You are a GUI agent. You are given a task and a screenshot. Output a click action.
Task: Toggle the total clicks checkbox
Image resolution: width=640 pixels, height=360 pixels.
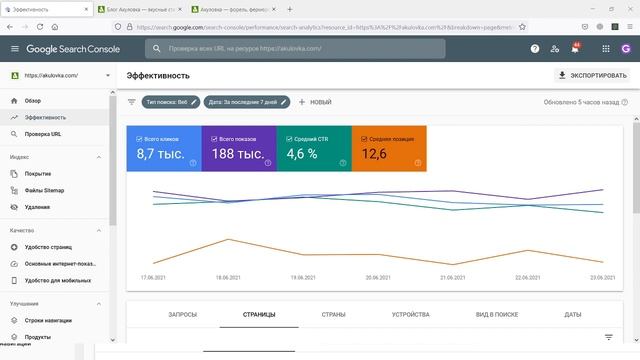click(x=139, y=139)
